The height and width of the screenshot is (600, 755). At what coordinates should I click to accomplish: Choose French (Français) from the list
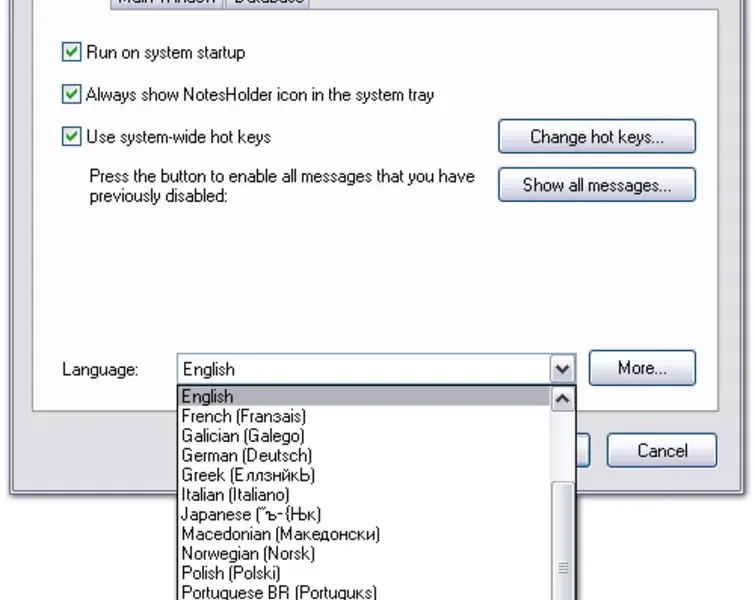point(364,417)
